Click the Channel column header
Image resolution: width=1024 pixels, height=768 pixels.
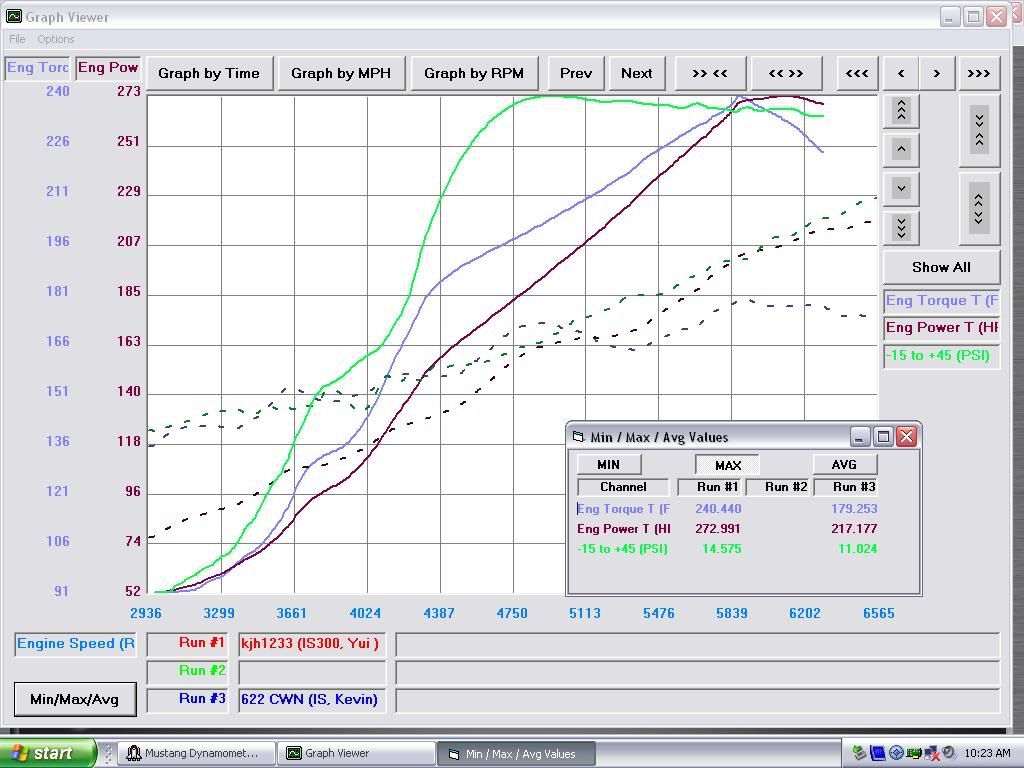click(x=623, y=487)
